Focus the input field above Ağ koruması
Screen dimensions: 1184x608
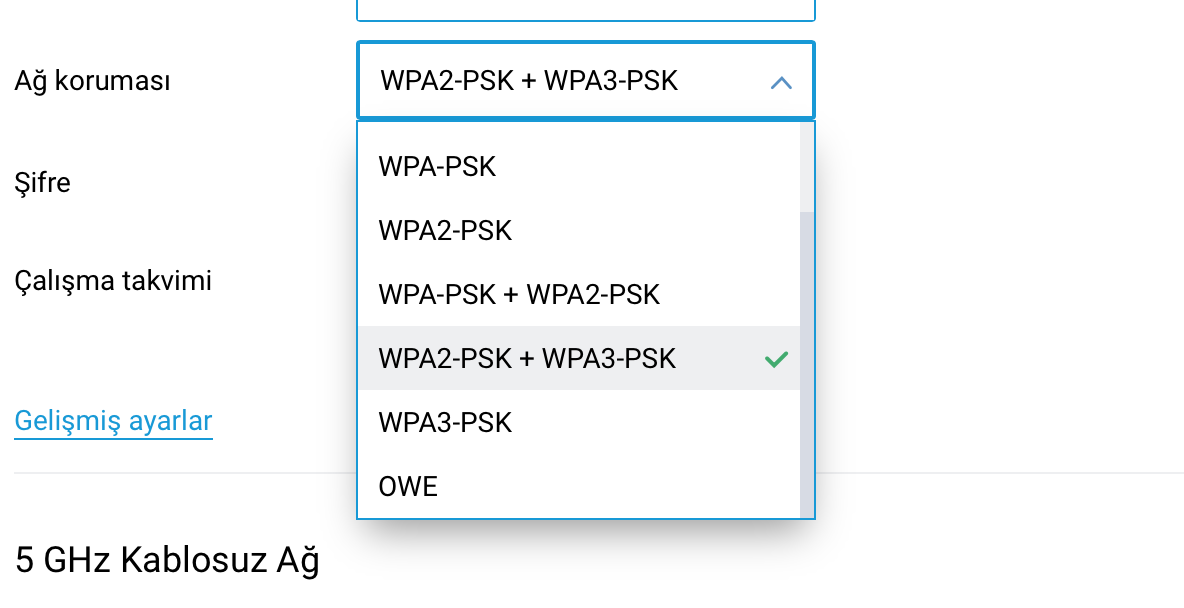(x=586, y=10)
